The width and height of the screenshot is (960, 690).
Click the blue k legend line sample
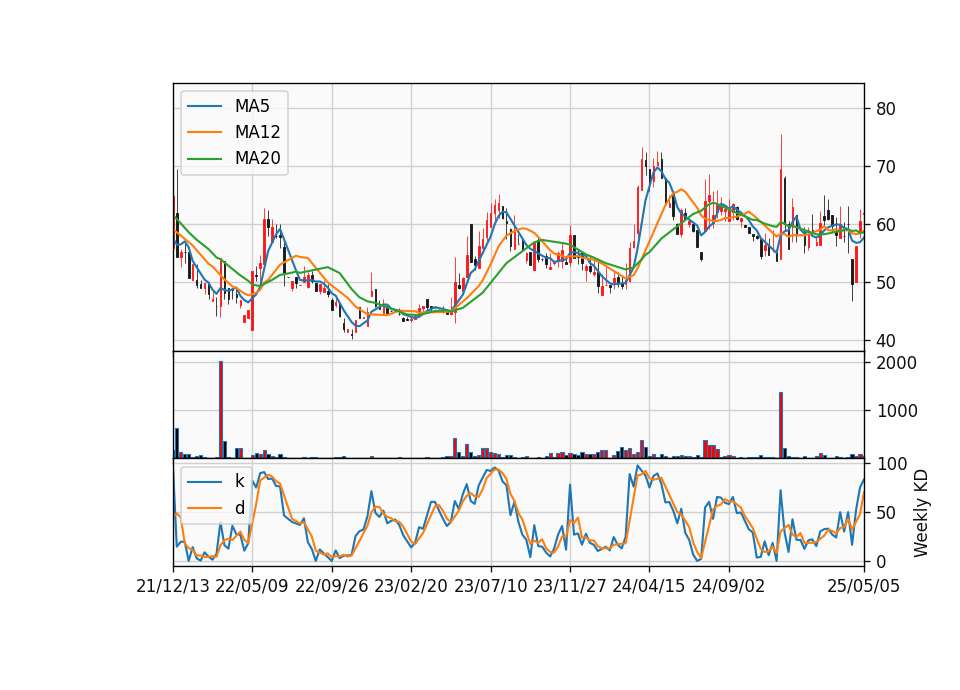point(204,481)
